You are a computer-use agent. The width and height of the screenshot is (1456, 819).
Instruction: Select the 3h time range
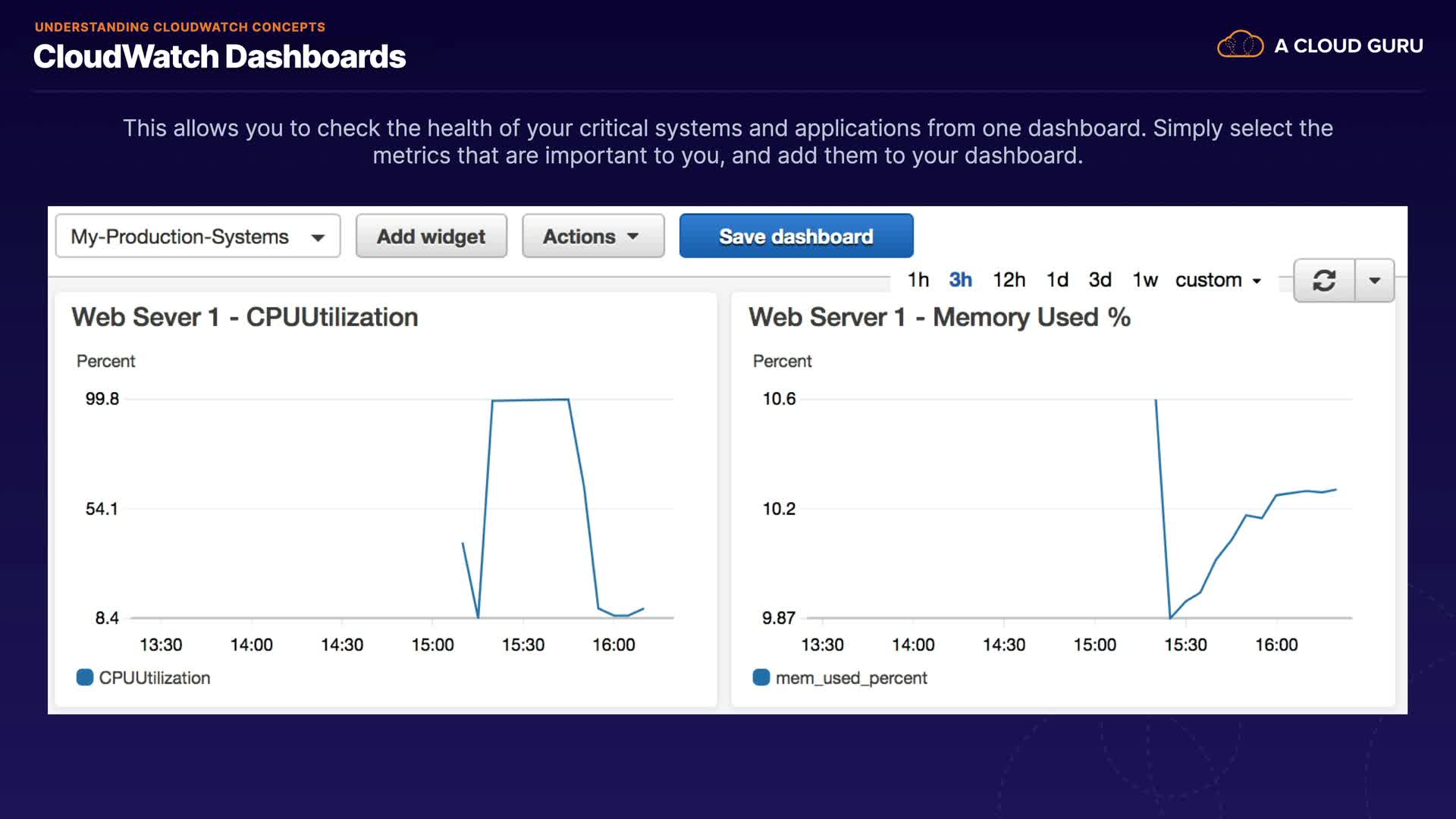click(960, 281)
